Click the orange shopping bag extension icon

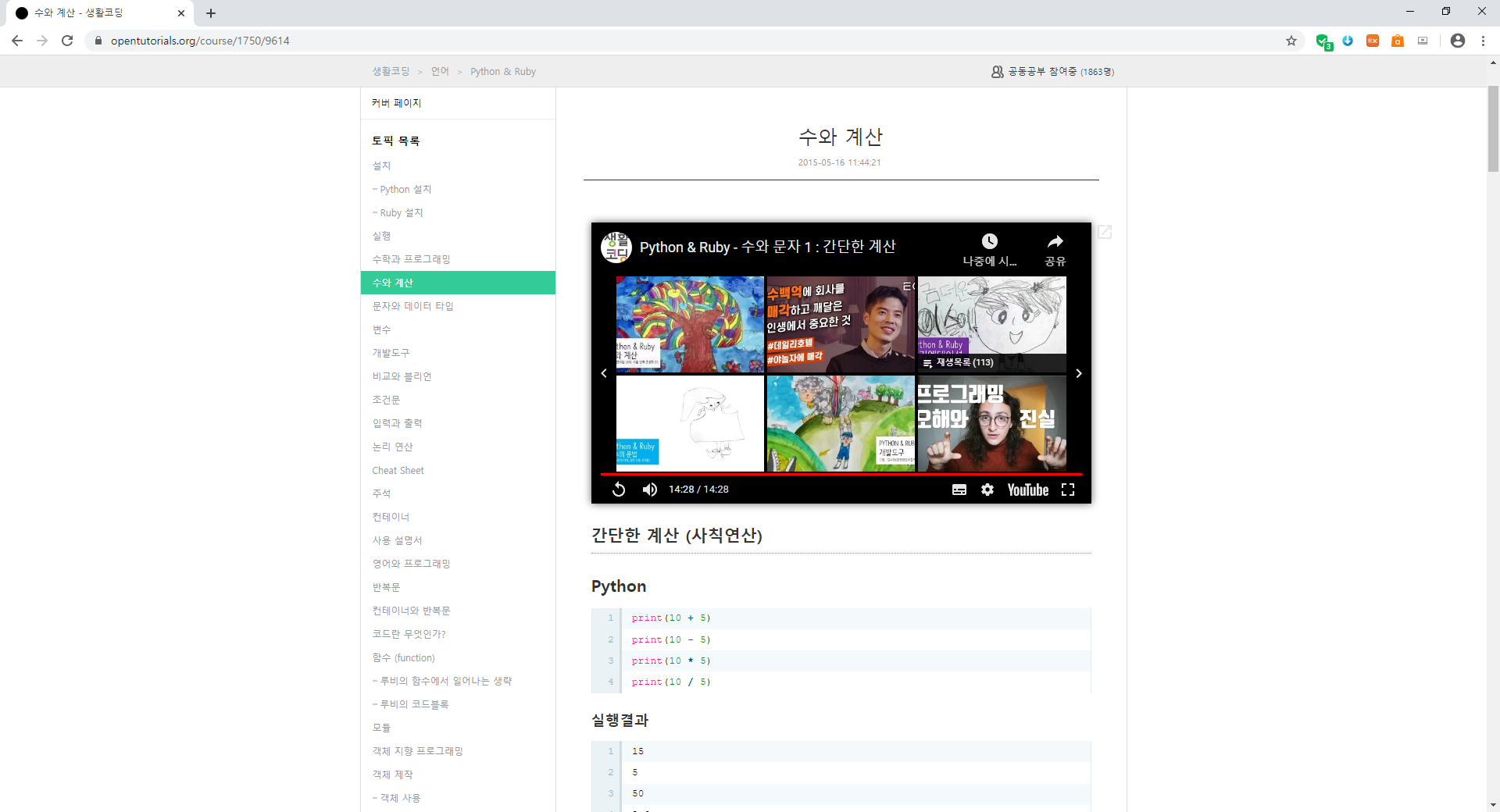point(1398,41)
